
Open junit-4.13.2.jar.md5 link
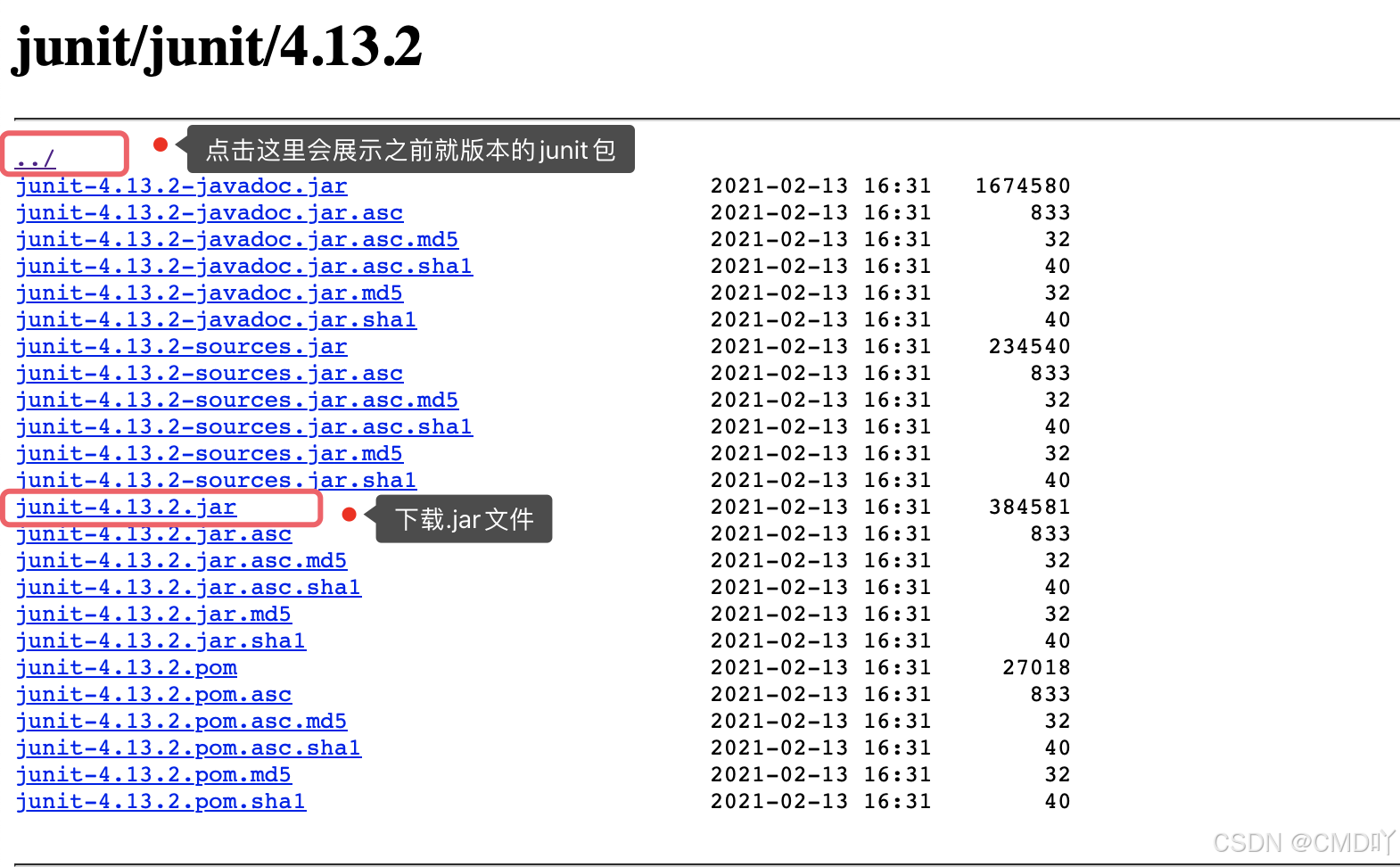click(154, 615)
